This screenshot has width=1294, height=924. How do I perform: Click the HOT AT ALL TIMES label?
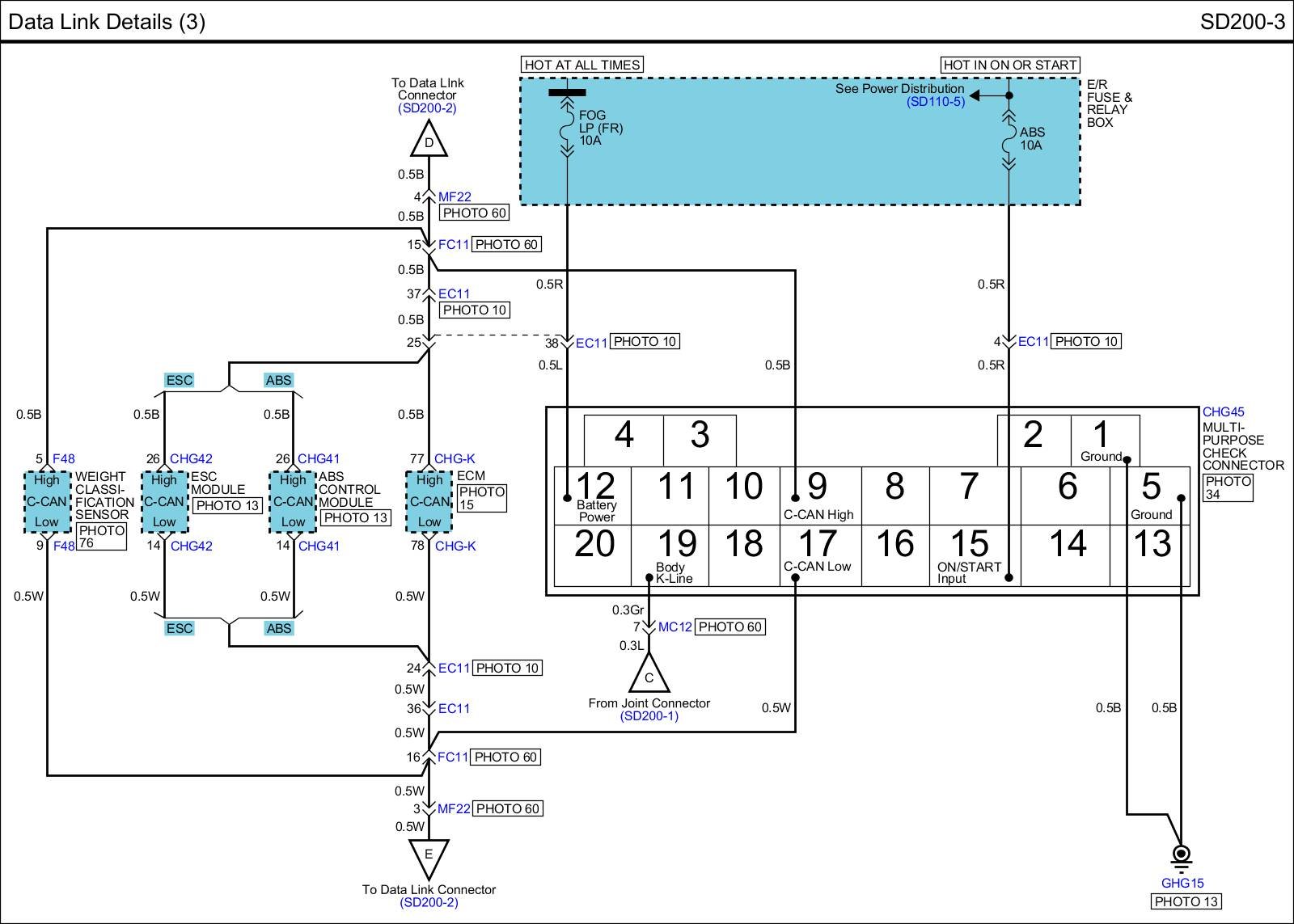pos(582,65)
